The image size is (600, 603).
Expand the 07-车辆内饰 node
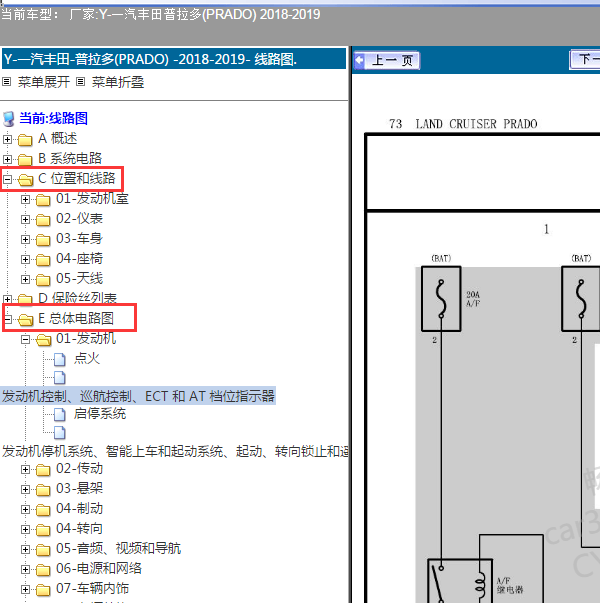25,589
